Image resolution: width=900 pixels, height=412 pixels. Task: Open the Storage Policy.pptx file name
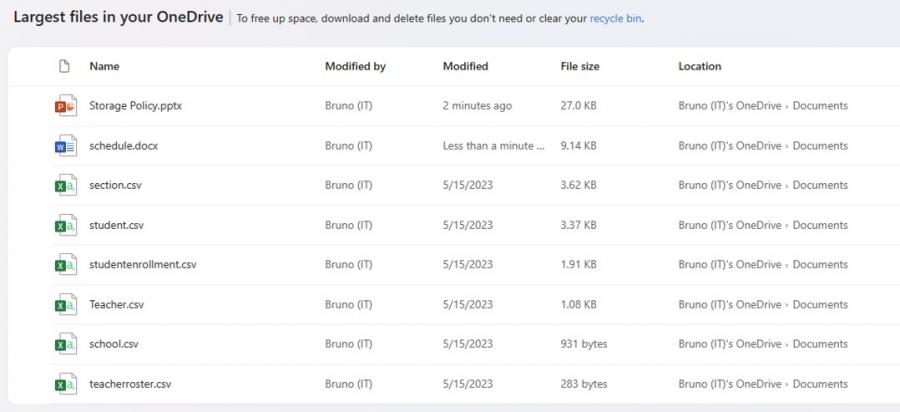coord(127,106)
